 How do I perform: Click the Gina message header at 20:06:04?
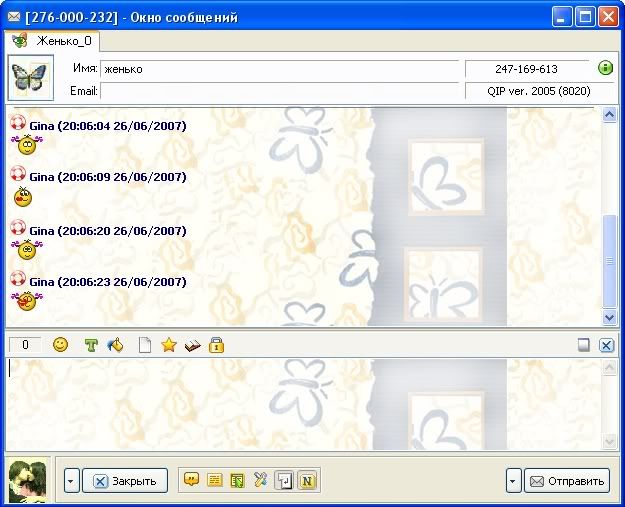pos(108,126)
